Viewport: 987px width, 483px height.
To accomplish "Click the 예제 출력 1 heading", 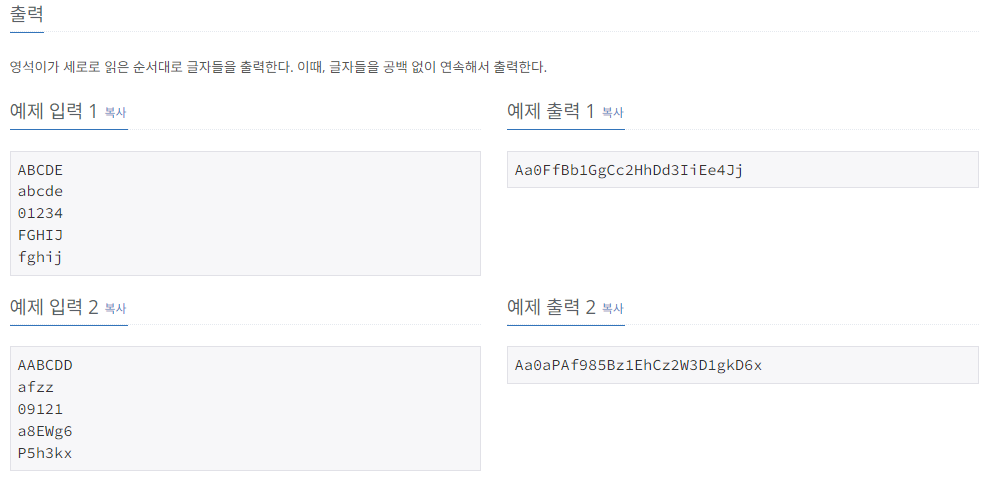I will point(551,111).
